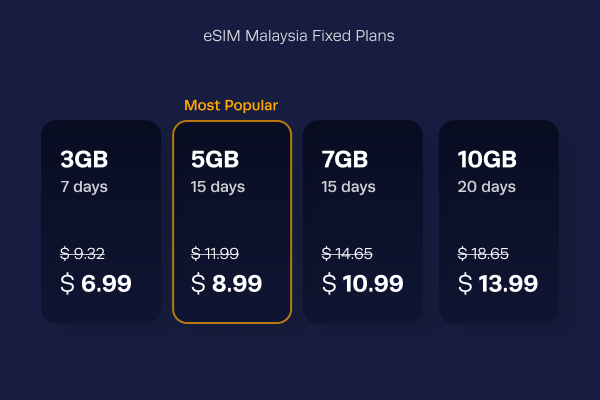Image resolution: width=600 pixels, height=400 pixels.
Task: Click the eSIM Malaysia Fixed Plans heading
Action: click(298, 36)
